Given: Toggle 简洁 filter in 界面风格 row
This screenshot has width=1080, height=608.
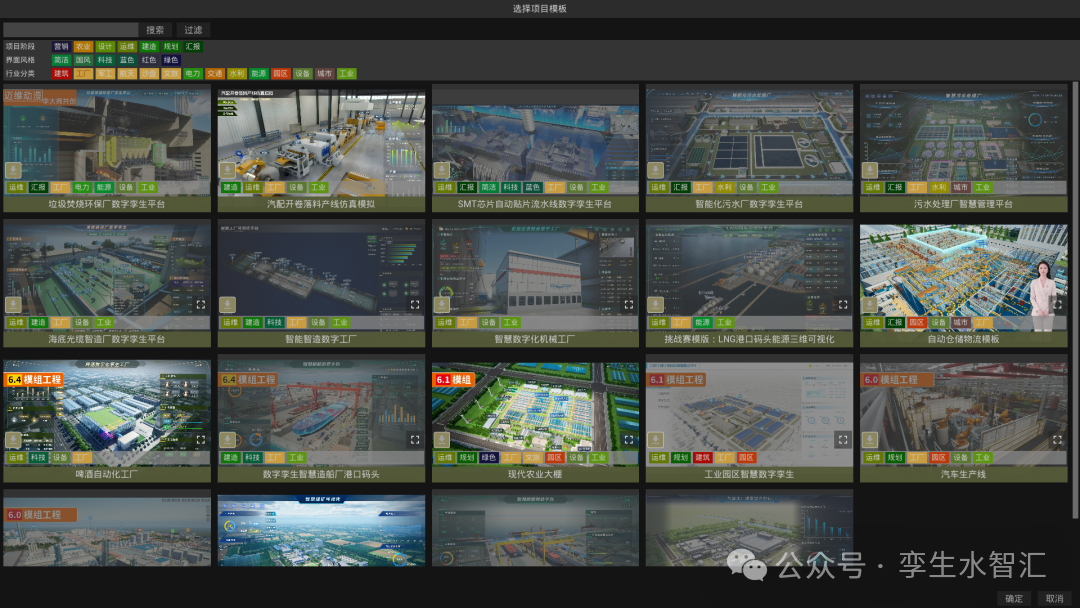Looking at the screenshot, I should (61, 60).
